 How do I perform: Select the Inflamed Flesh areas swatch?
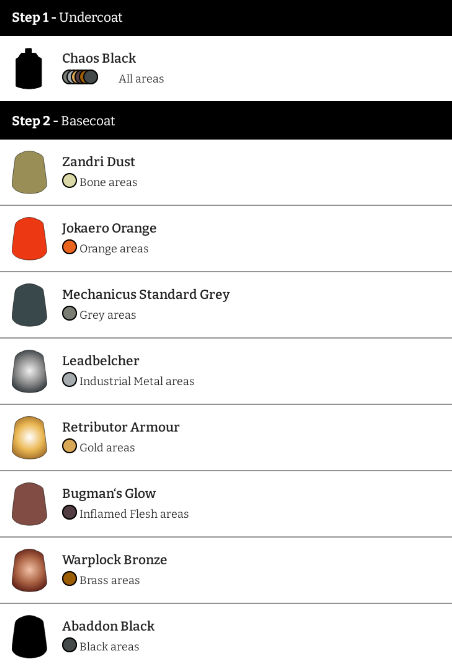[x=69, y=513]
